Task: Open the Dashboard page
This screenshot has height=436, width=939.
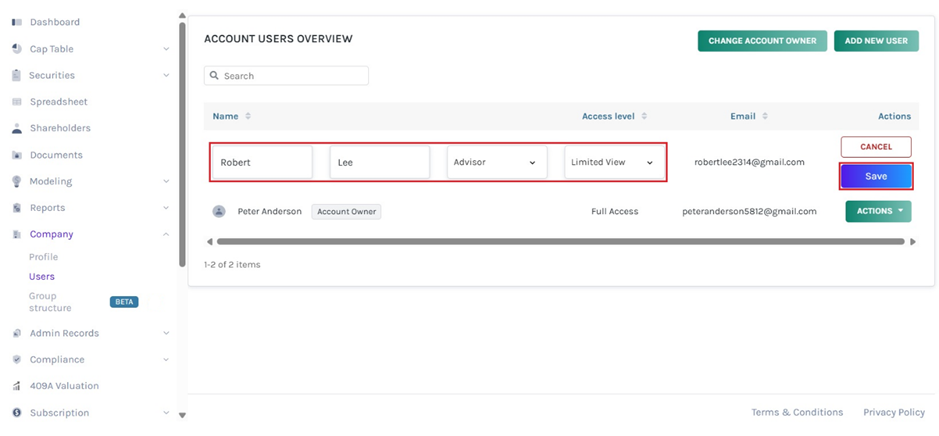Action: (x=54, y=22)
